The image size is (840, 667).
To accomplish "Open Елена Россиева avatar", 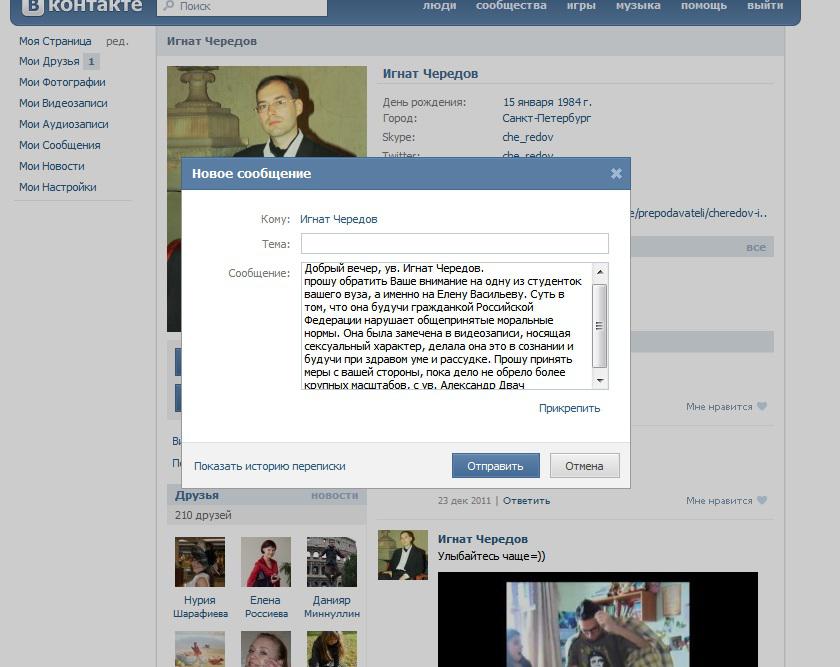I will coord(266,562).
